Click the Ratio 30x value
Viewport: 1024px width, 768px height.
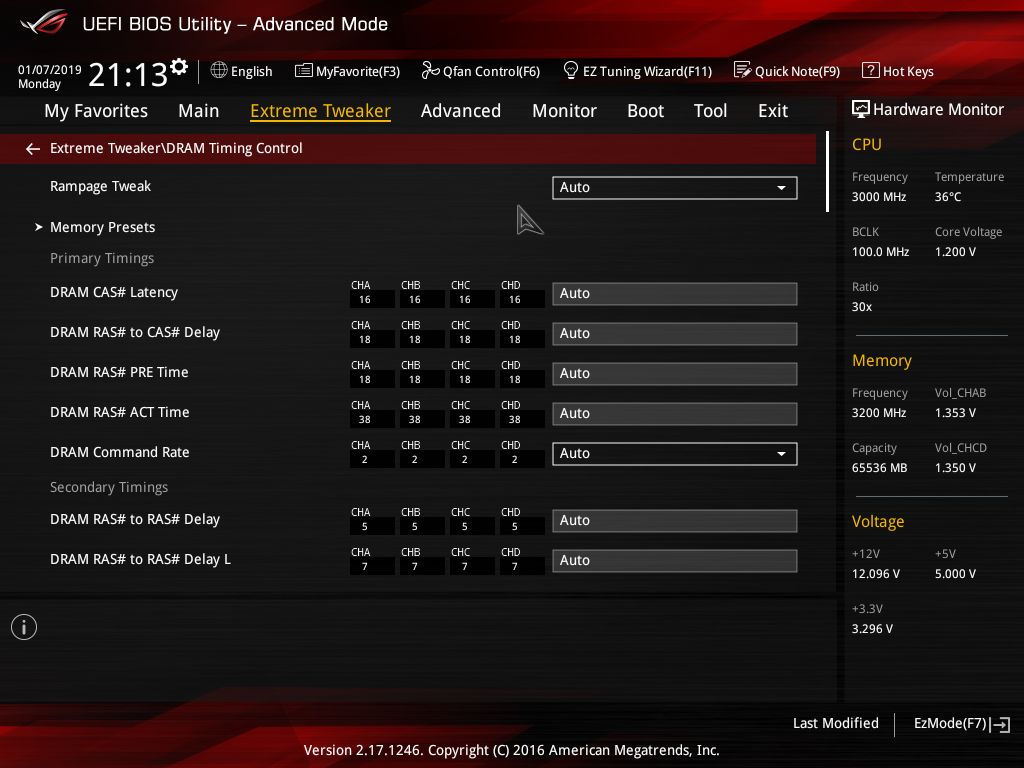pos(861,306)
